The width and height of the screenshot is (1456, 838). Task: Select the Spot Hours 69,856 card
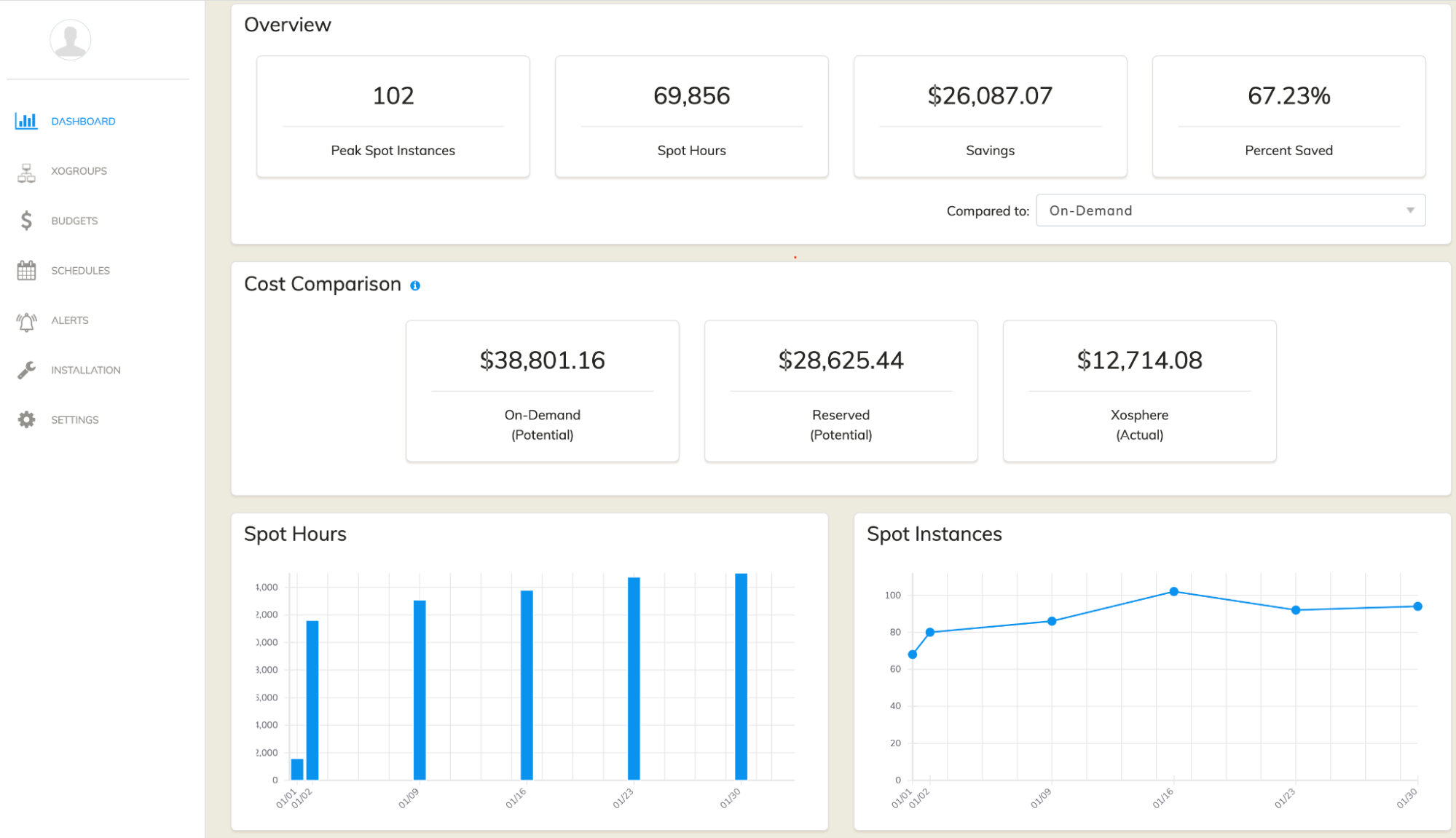coord(692,116)
